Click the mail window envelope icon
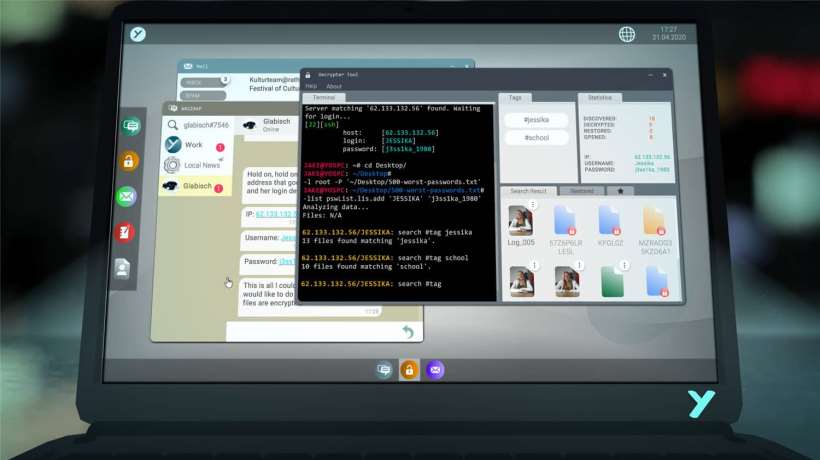 [x=188, y=66]
